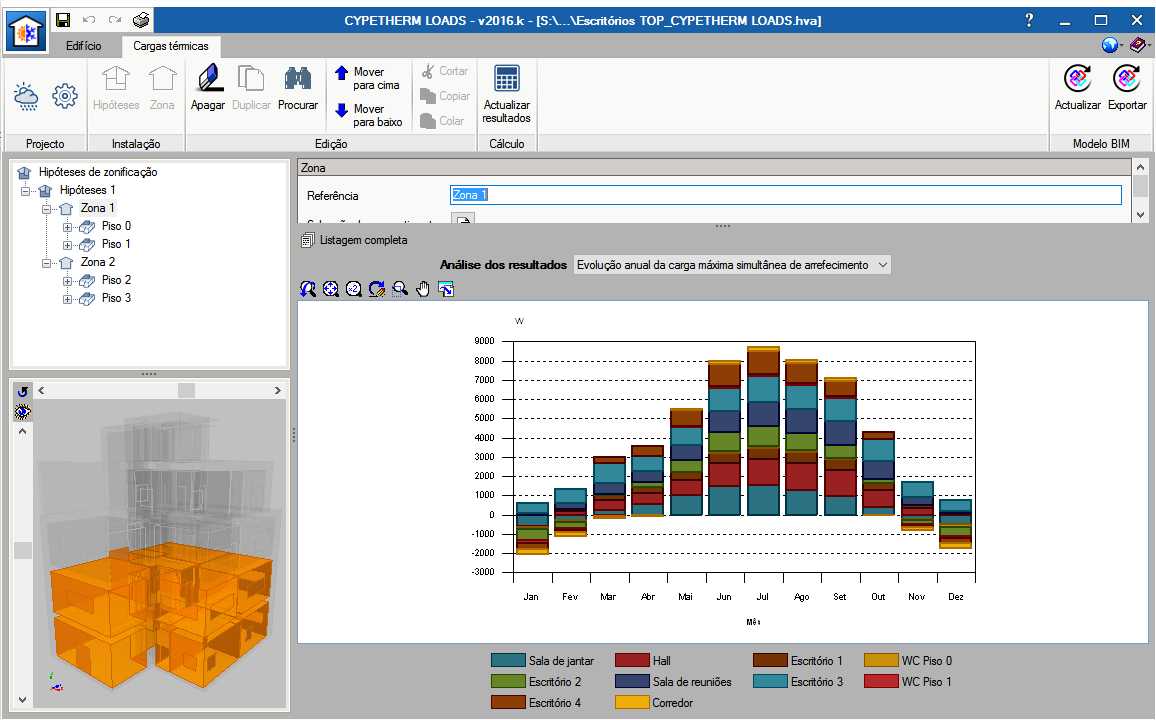1156x720 pixels.
Task: Click the zoom extents chart tool
Action: (331, 290)
